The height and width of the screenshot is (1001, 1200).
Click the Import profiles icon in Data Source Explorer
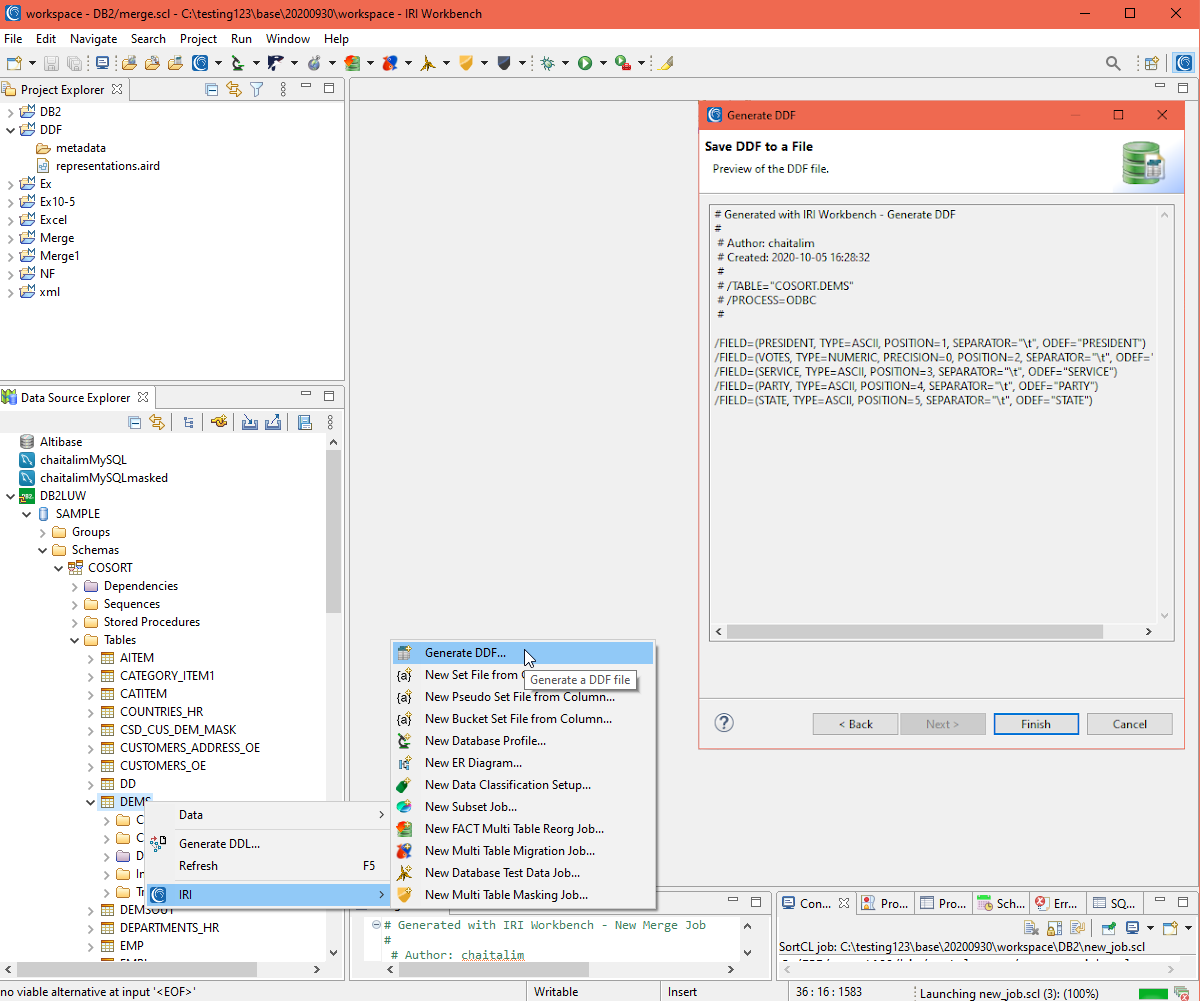250,423
